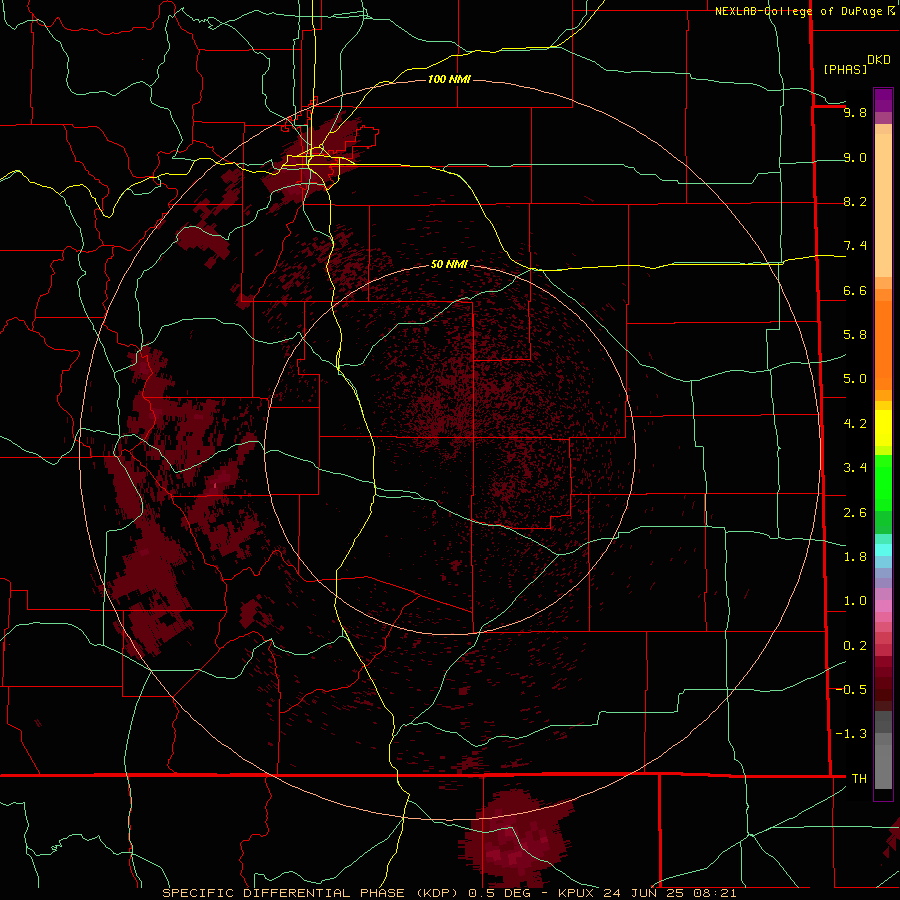Pick the gray bottom segment of color bar
The image size is (900, 900).
[883, 766]
